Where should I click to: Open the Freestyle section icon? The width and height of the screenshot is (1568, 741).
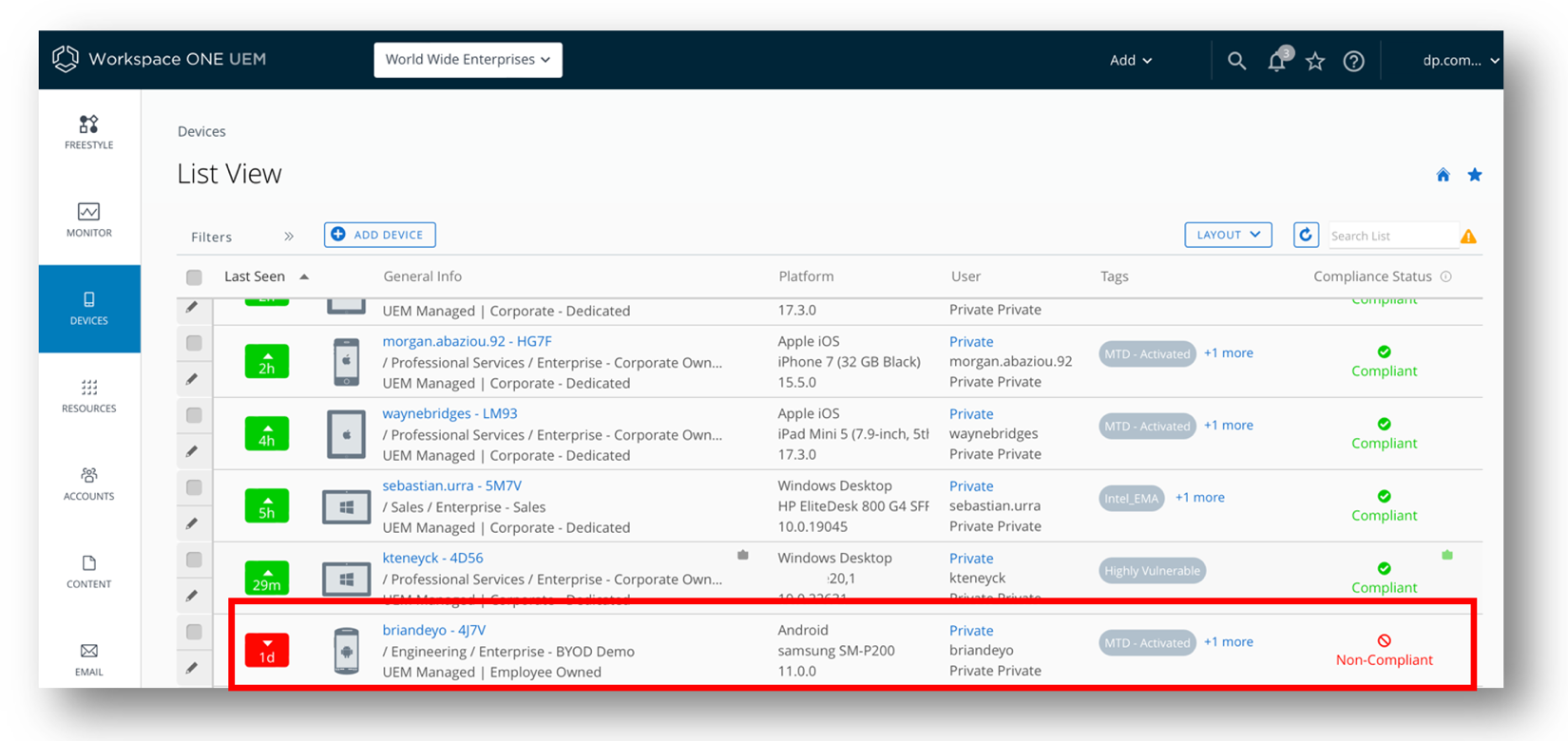88,124
